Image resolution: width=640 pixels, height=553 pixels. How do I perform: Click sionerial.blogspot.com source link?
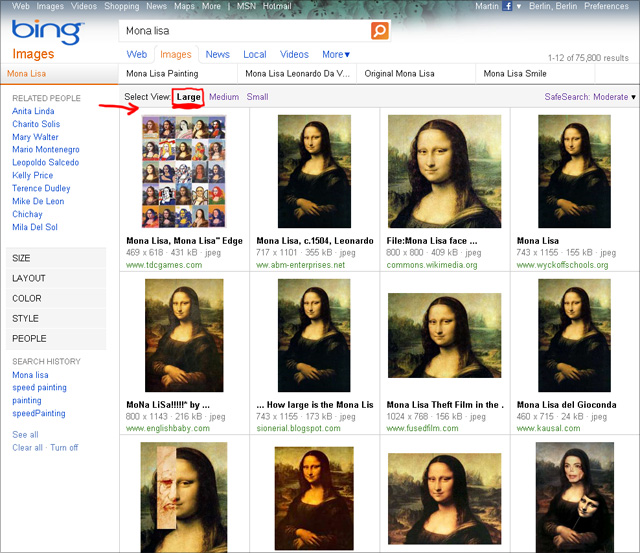point(298,428)
